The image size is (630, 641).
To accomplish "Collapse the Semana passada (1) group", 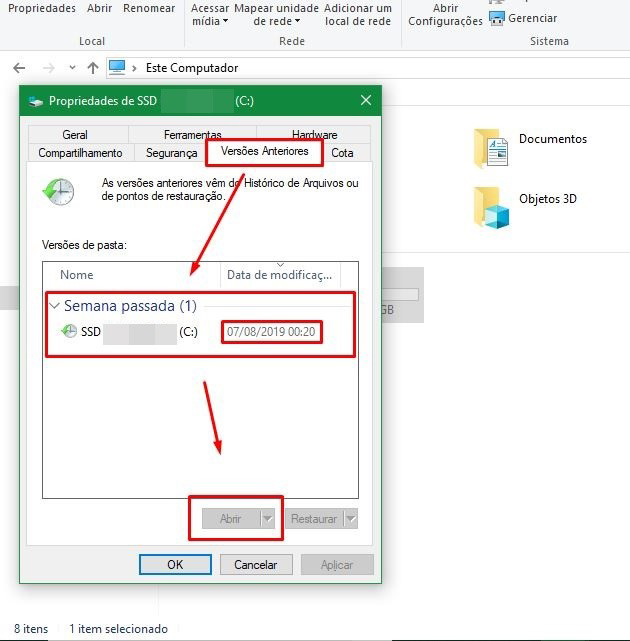I will pos(54,305).
